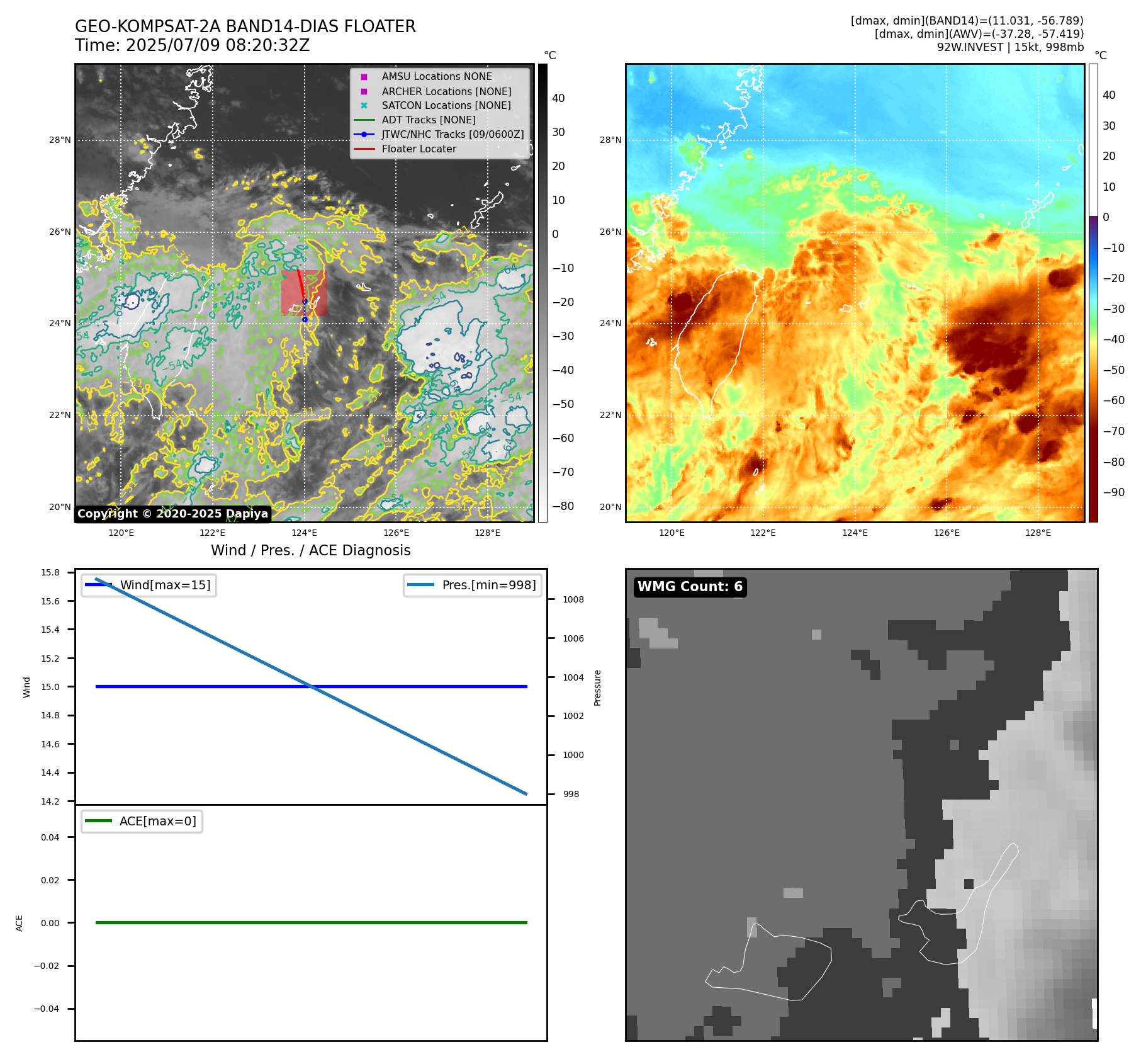Screen dimensions: 1141x1064
Task: Click the '1008' pressure axis tick
Action: pyautogui.click(x=573, y=599)
